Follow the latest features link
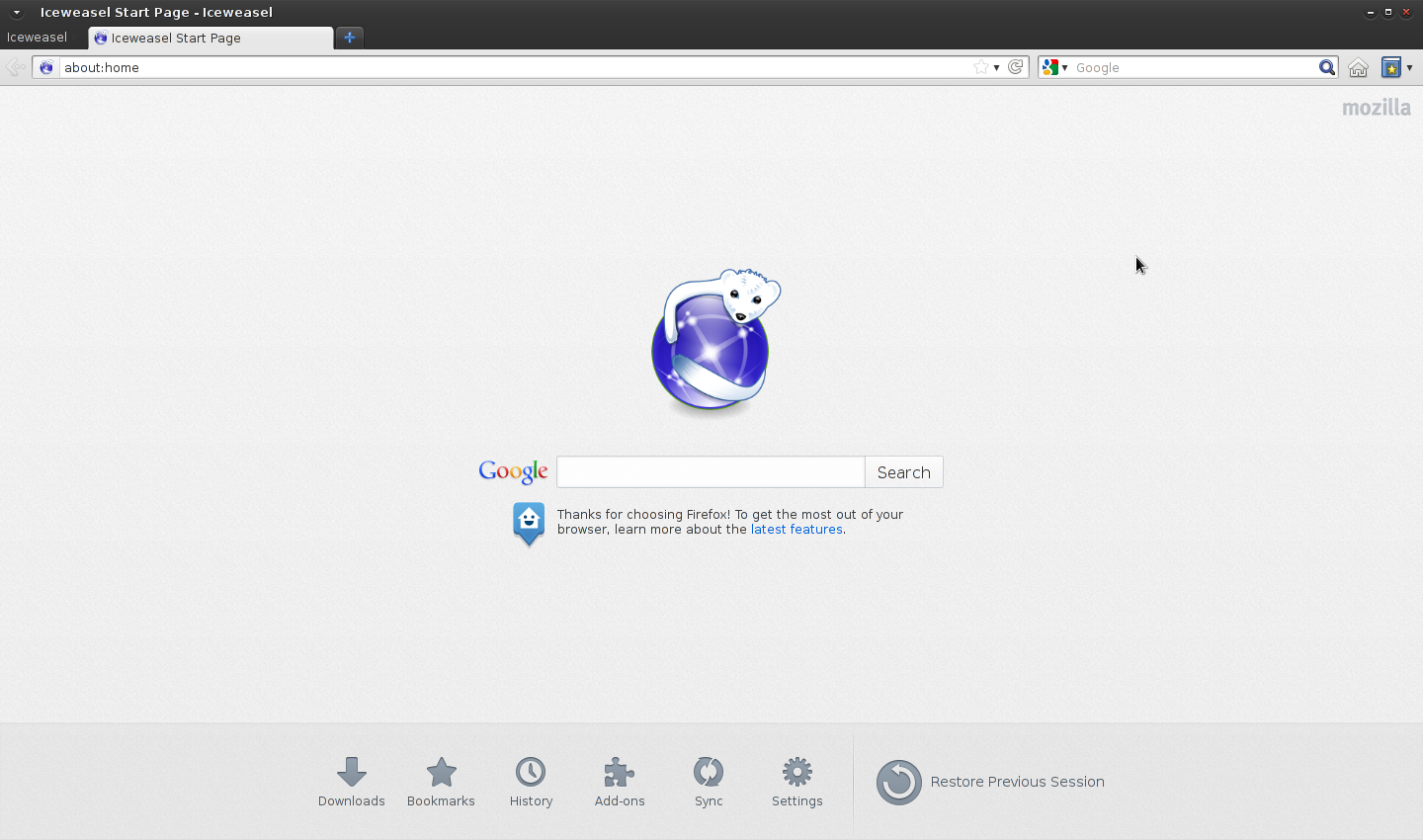The image size is (1423, 840). [796, 530]
